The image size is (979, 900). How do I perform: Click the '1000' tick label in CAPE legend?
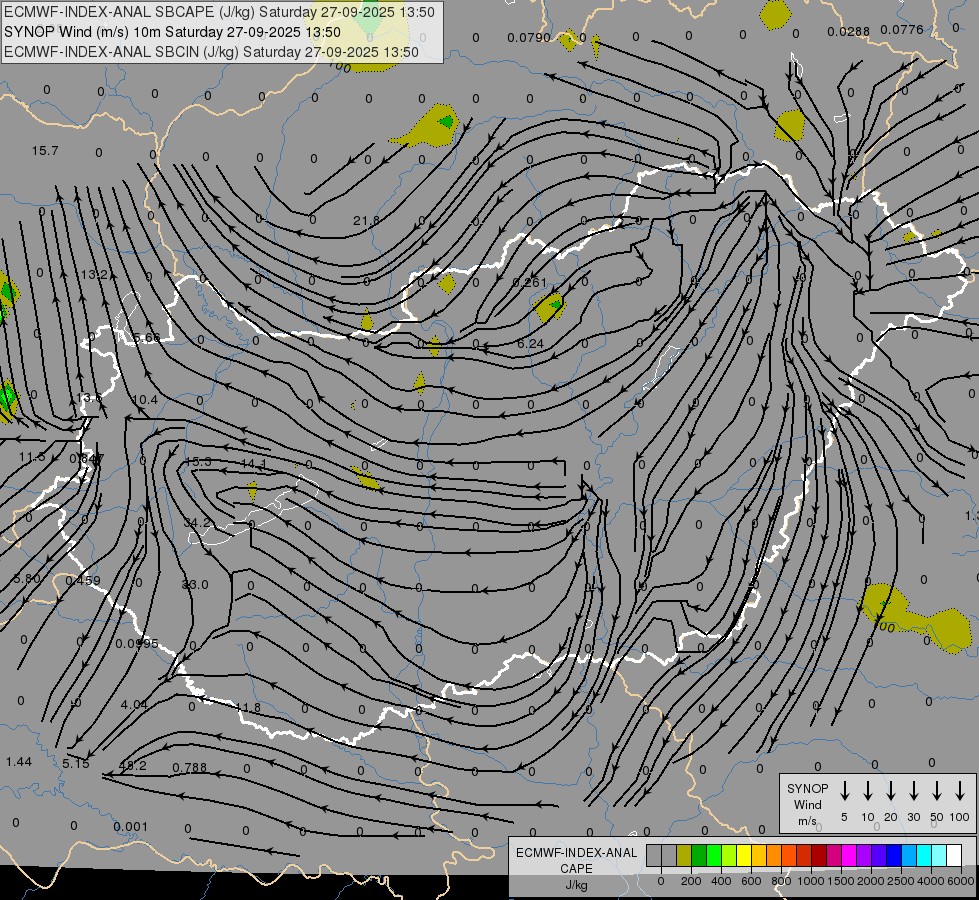point(810,881)
